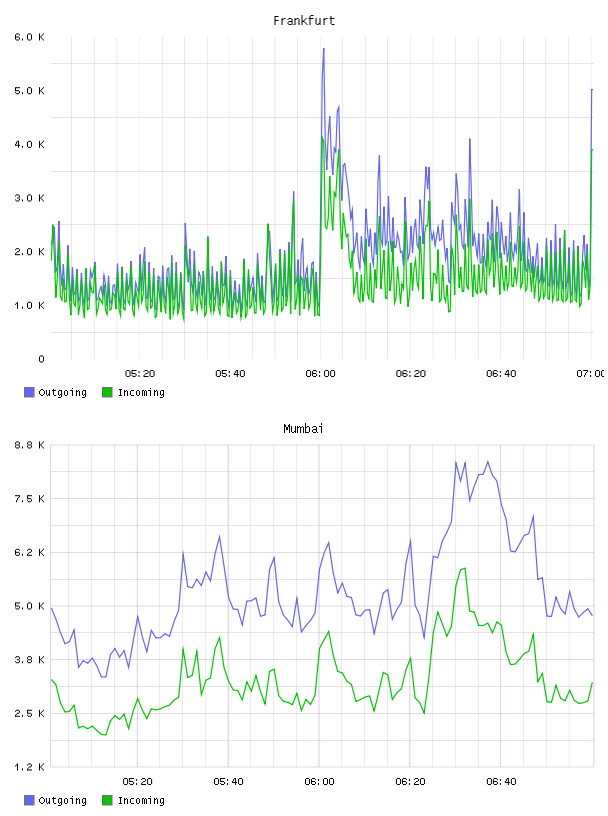
Task: Click the Mumbai Outgoing legend label
Action: pos(62,801)
